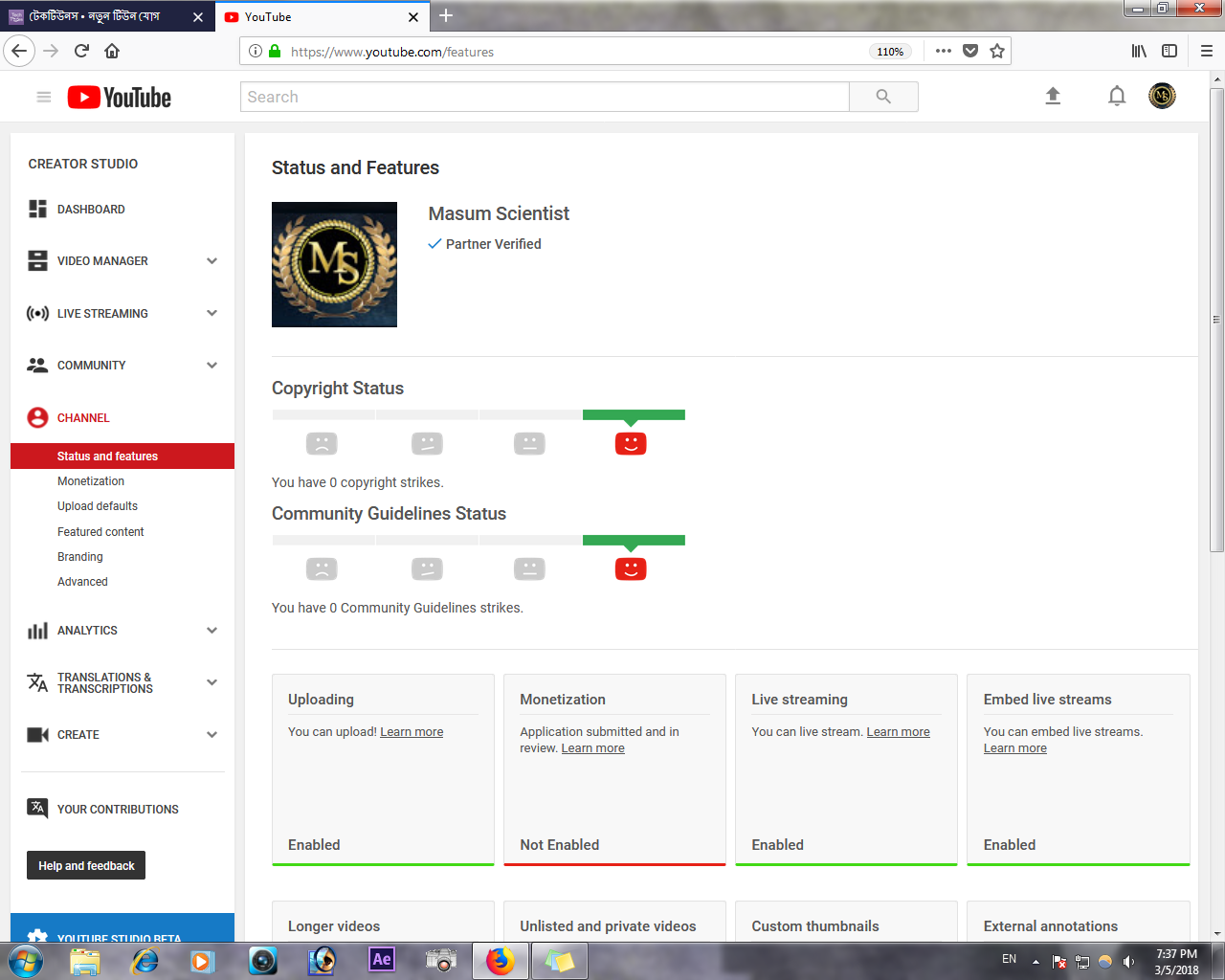Toggle Firefox sidebar view

[1169, 51]
